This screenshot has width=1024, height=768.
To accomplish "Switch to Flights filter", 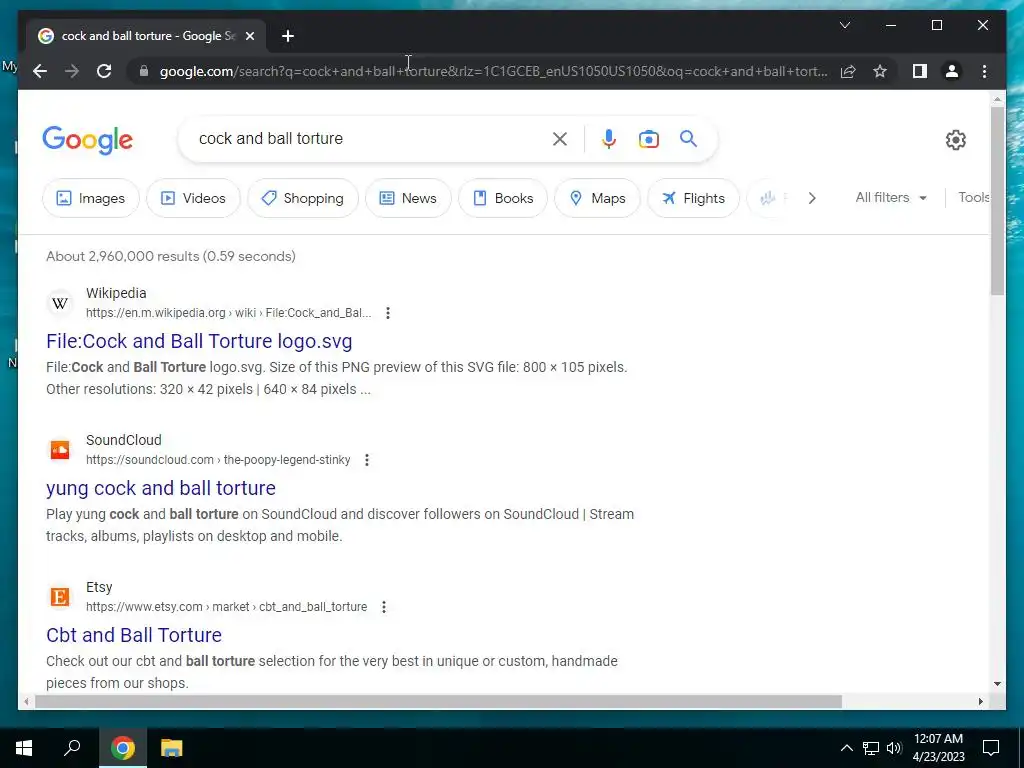I will coord(693,198).
